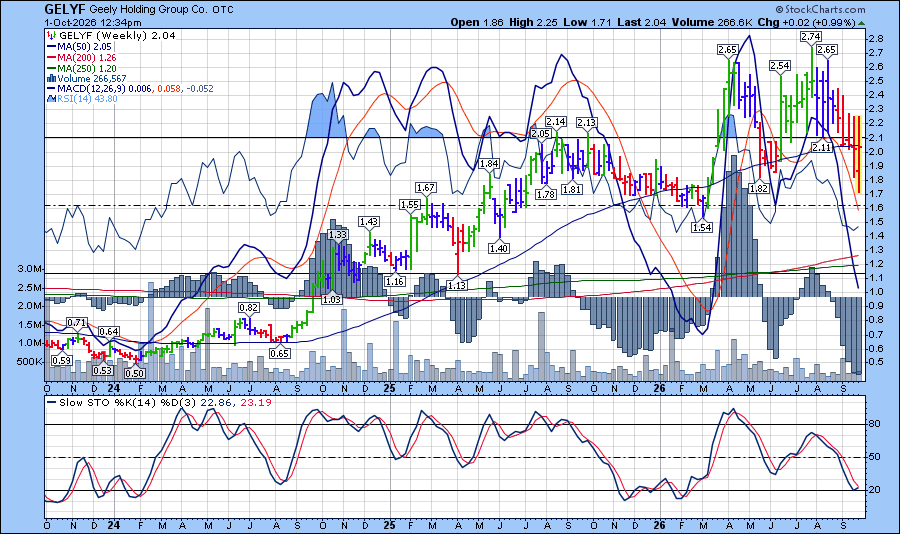Select the MA(250) green line swatch
The image size is (900, 534).
coord(51,68)
